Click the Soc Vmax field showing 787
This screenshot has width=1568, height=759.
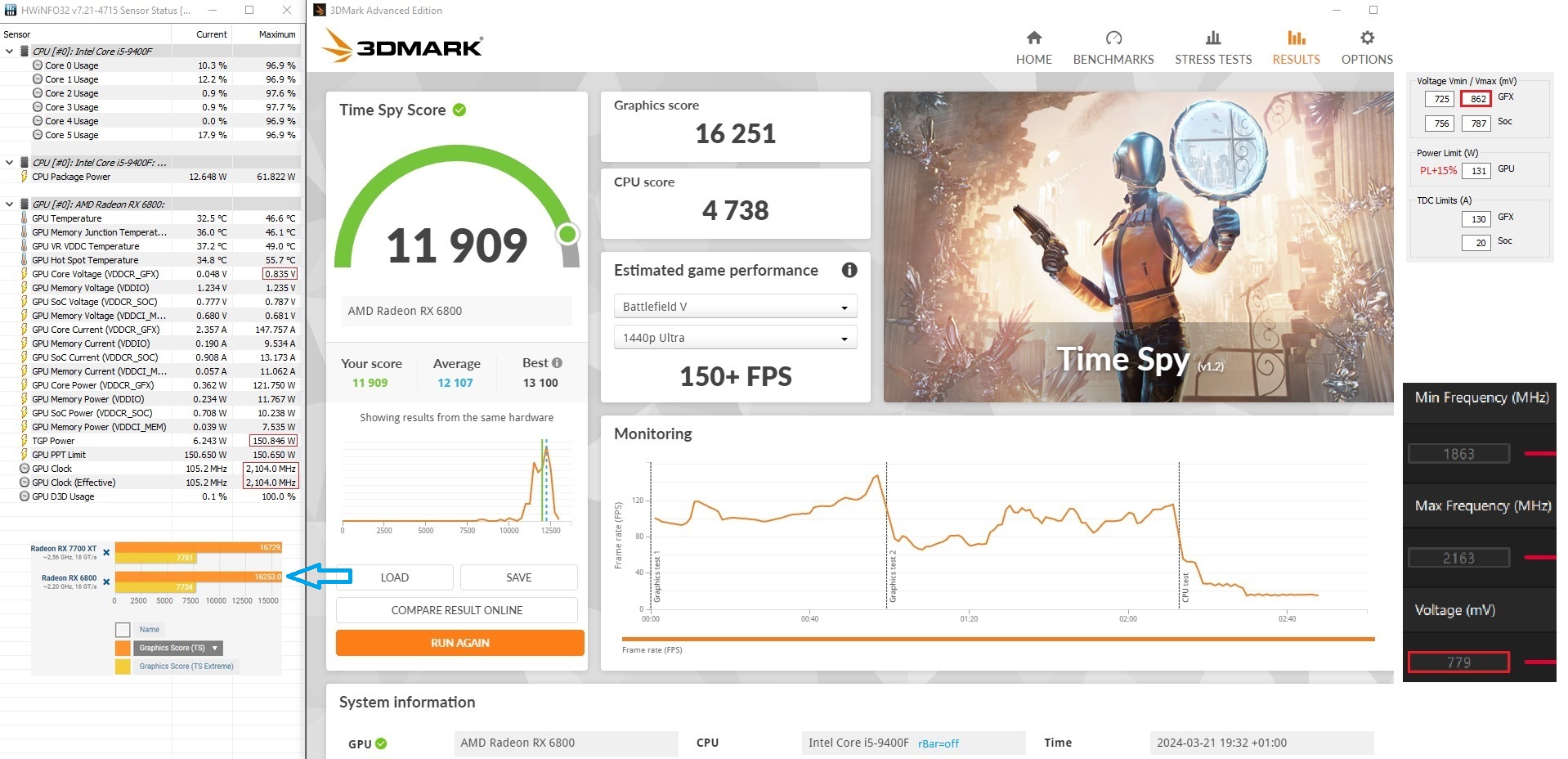[1476, 124]
